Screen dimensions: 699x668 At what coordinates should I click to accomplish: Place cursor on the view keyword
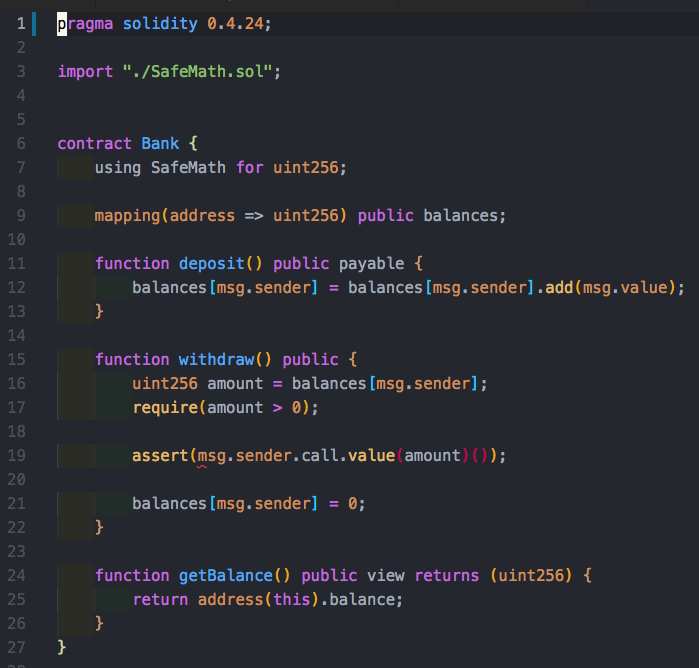coord(385,575)
